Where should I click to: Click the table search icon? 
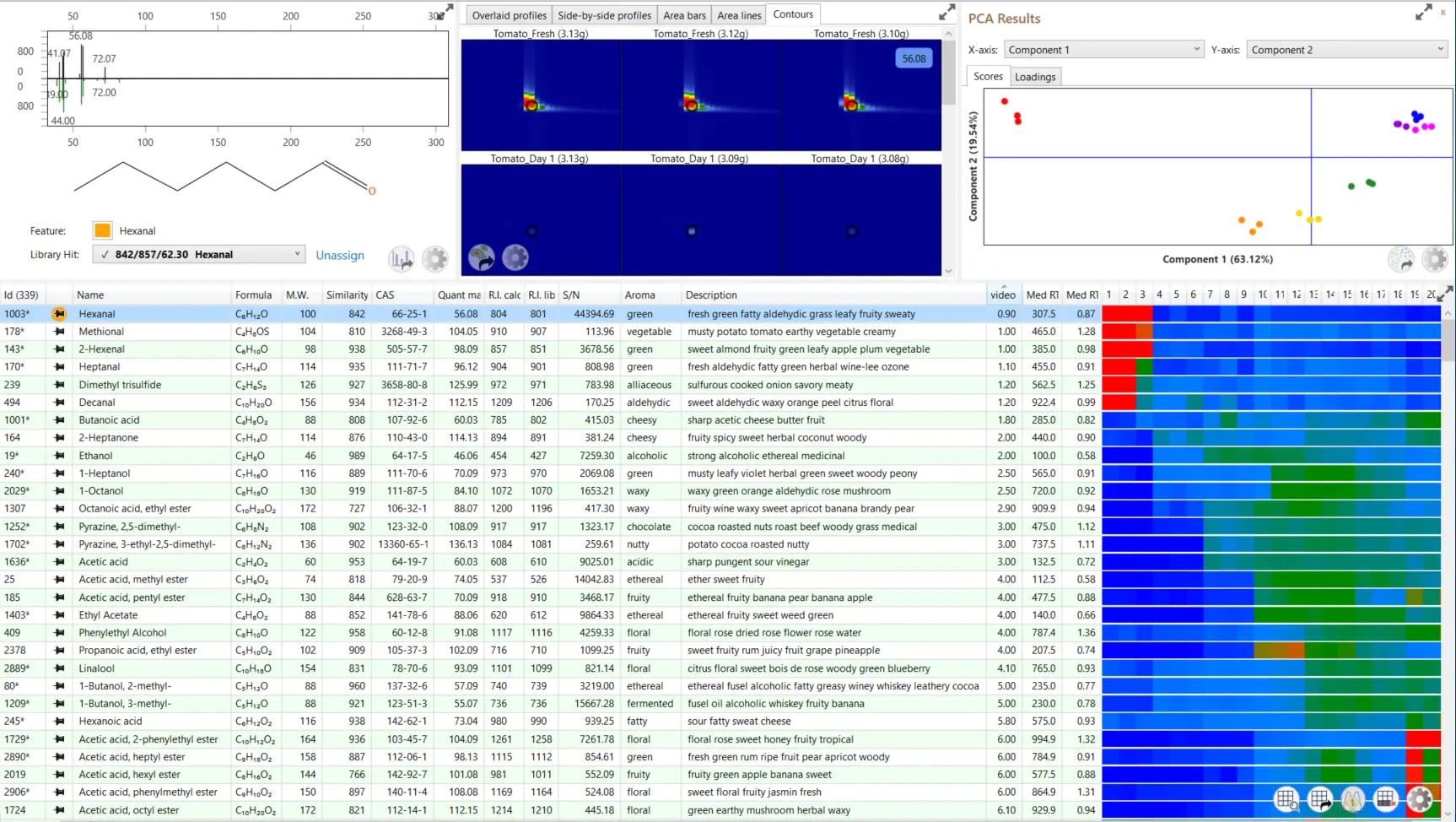pyautogui.click(x=1286, y=799)
